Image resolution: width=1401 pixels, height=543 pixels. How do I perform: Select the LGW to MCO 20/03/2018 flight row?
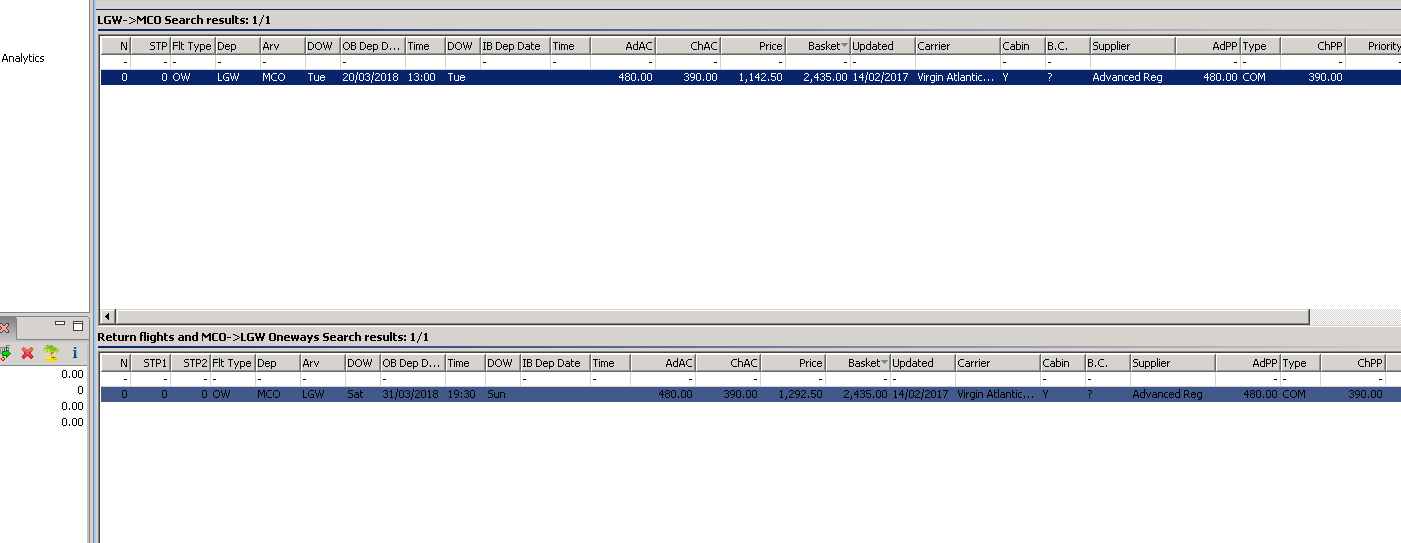[750, 77]
